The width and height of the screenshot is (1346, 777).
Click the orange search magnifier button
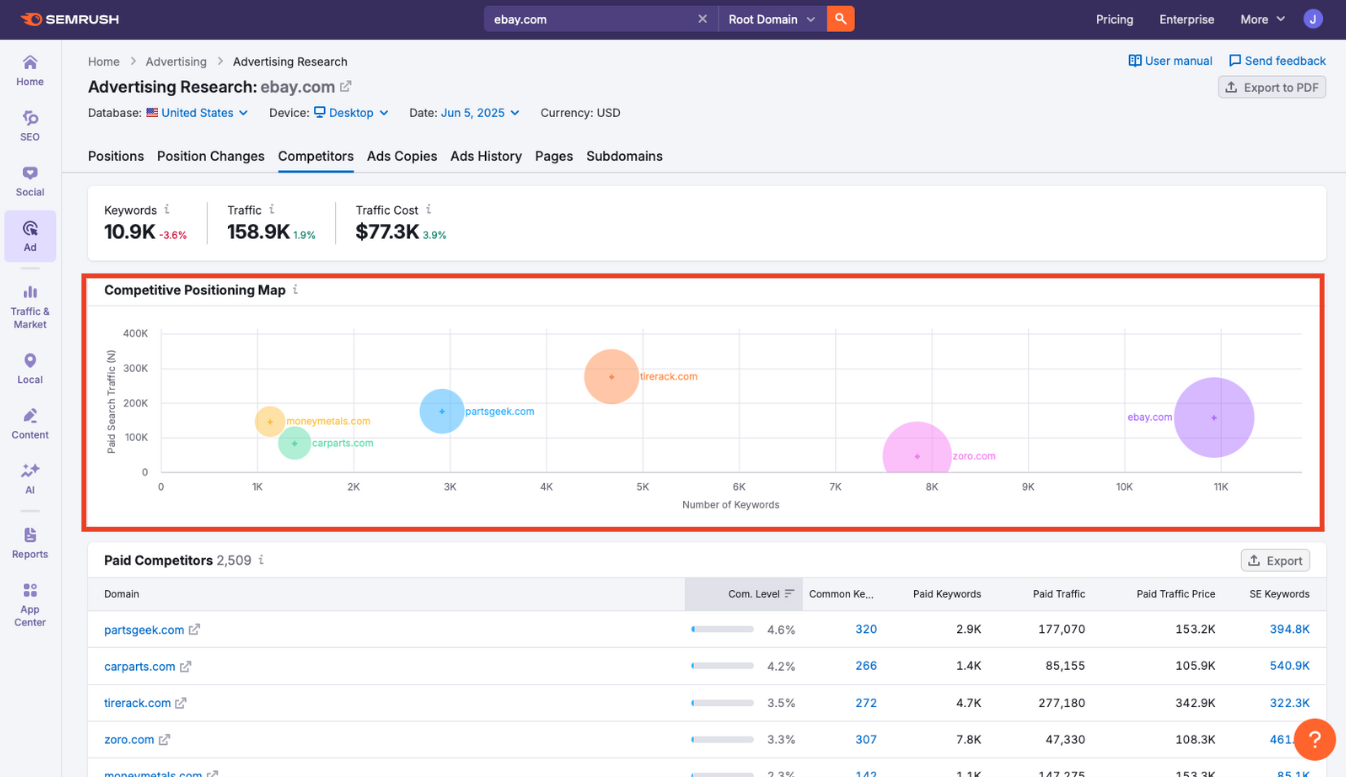(x=841, y=19)
